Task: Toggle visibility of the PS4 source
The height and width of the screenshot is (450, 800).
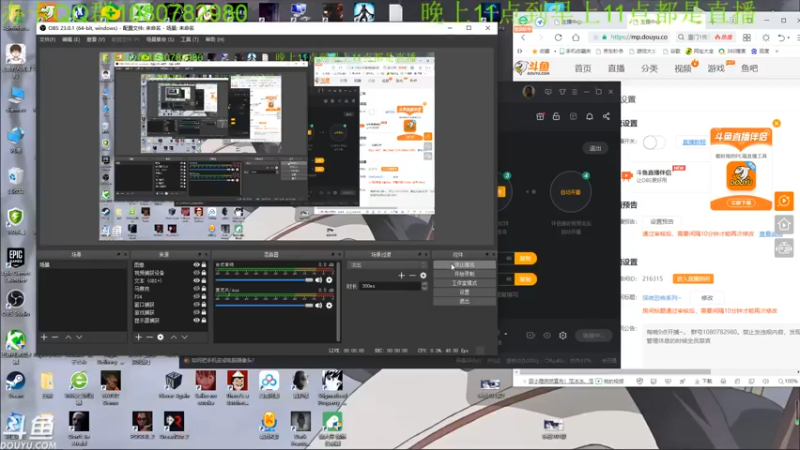Action: (x=196, y=296)
